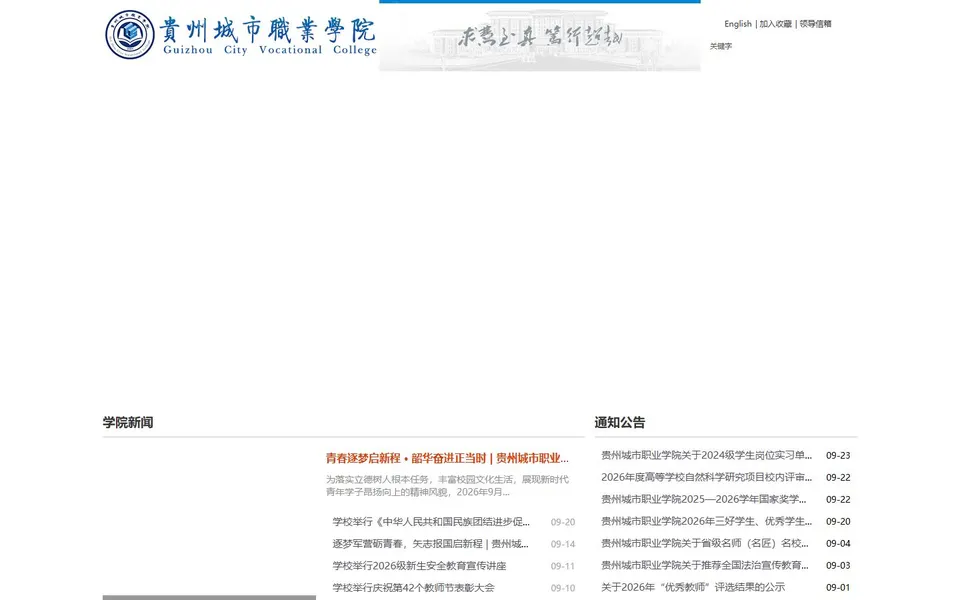Open notice 关于省级名师（名匠）名校...
The height and width of the screenshot is (600, 960).
pyautogui.click(x=705, y=543)
